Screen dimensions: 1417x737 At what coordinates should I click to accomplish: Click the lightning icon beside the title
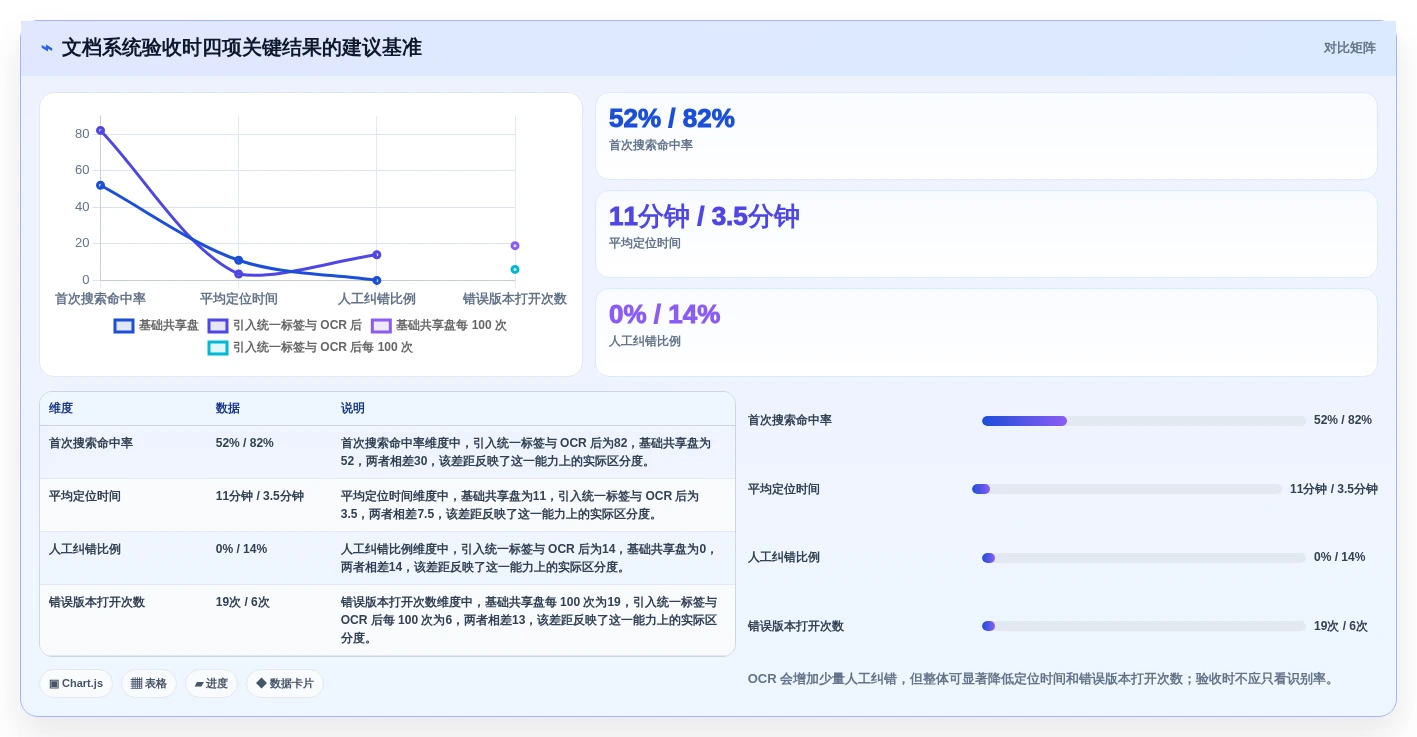(x=47, y=48)
